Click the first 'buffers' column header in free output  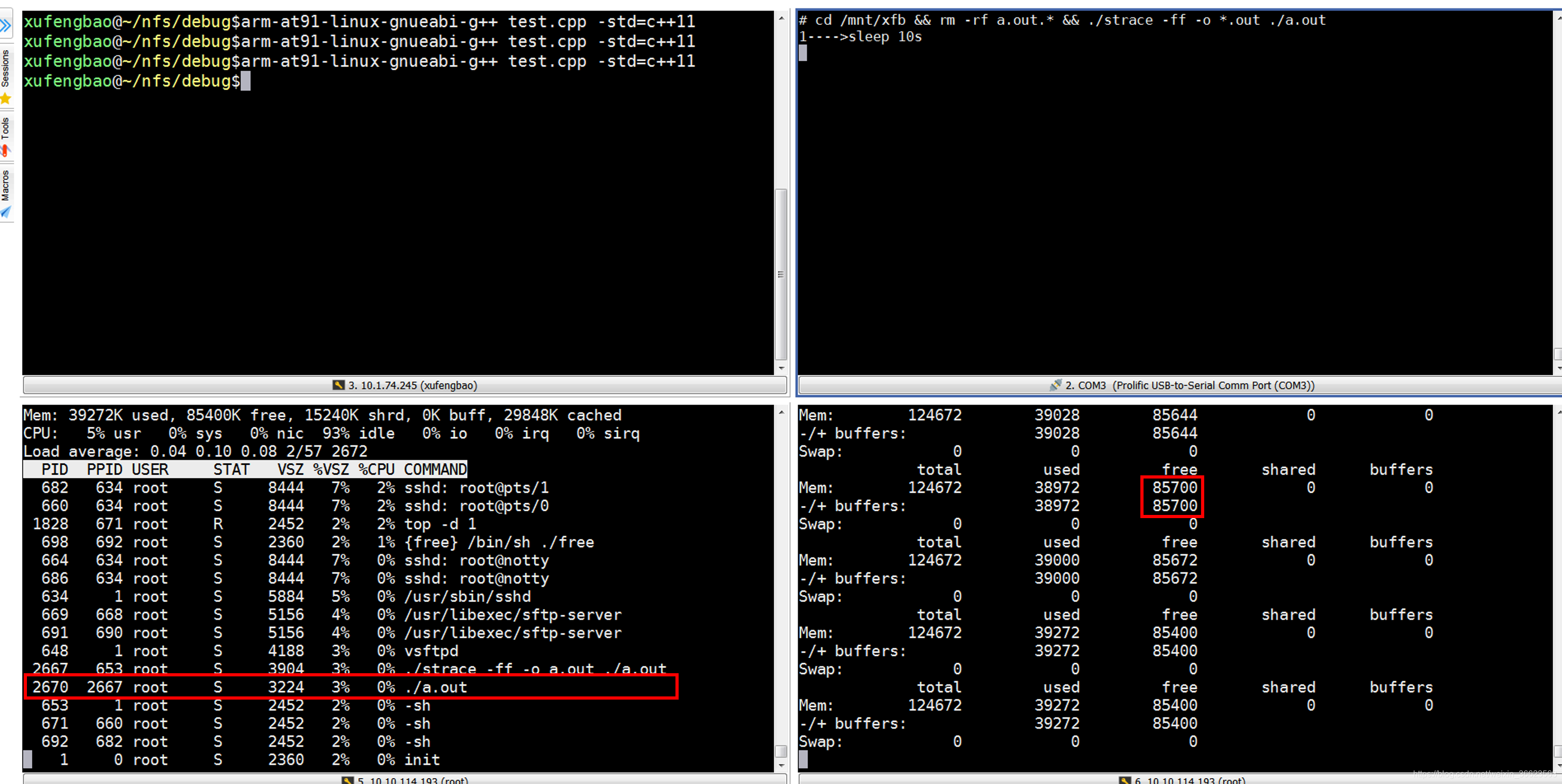[x=1401, y=470]
